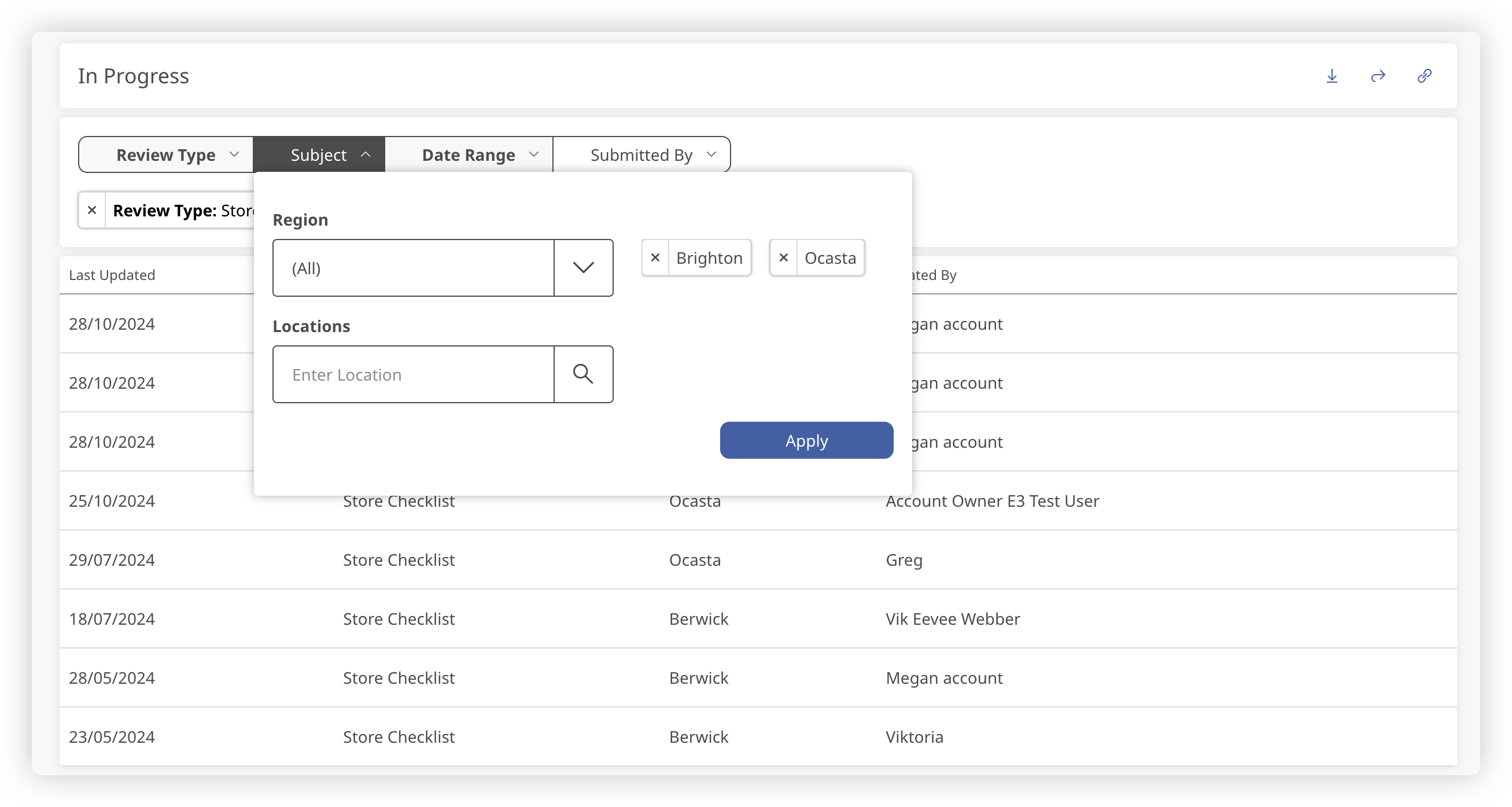Remove the Ocasta location chip

point(783,257)
